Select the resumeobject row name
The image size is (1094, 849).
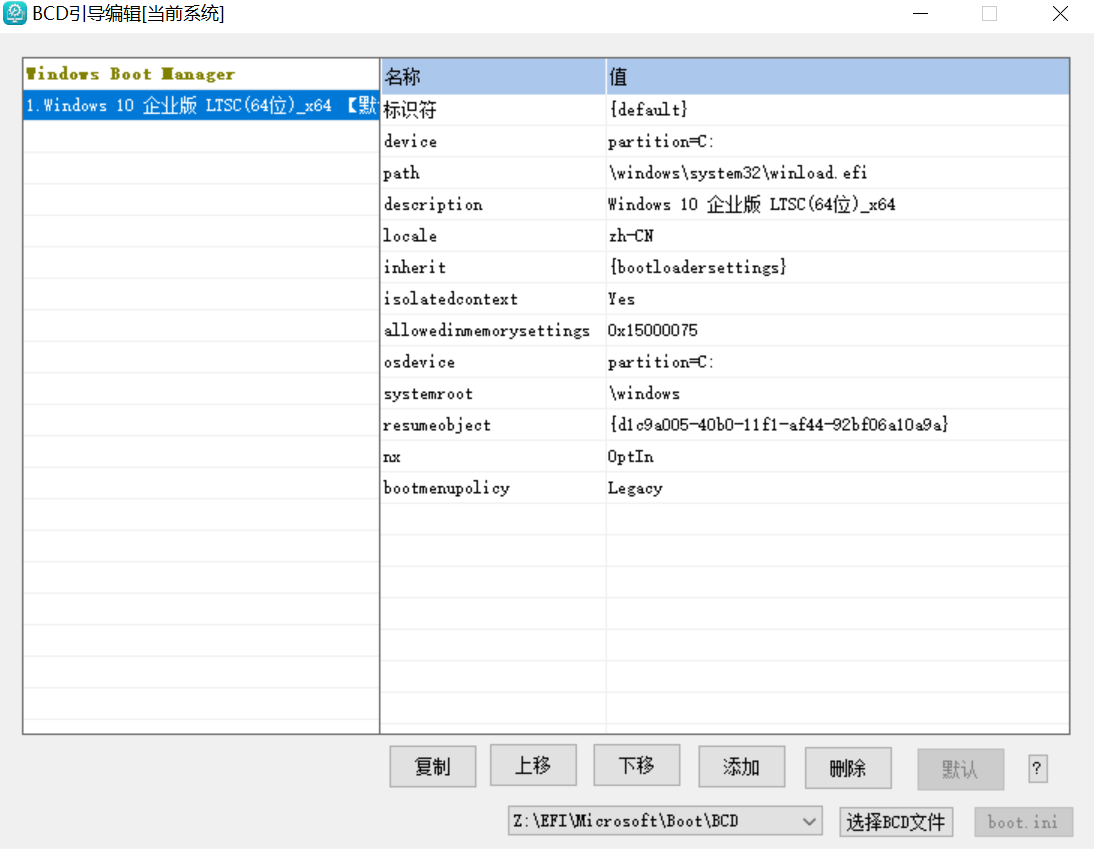(437, 426)
